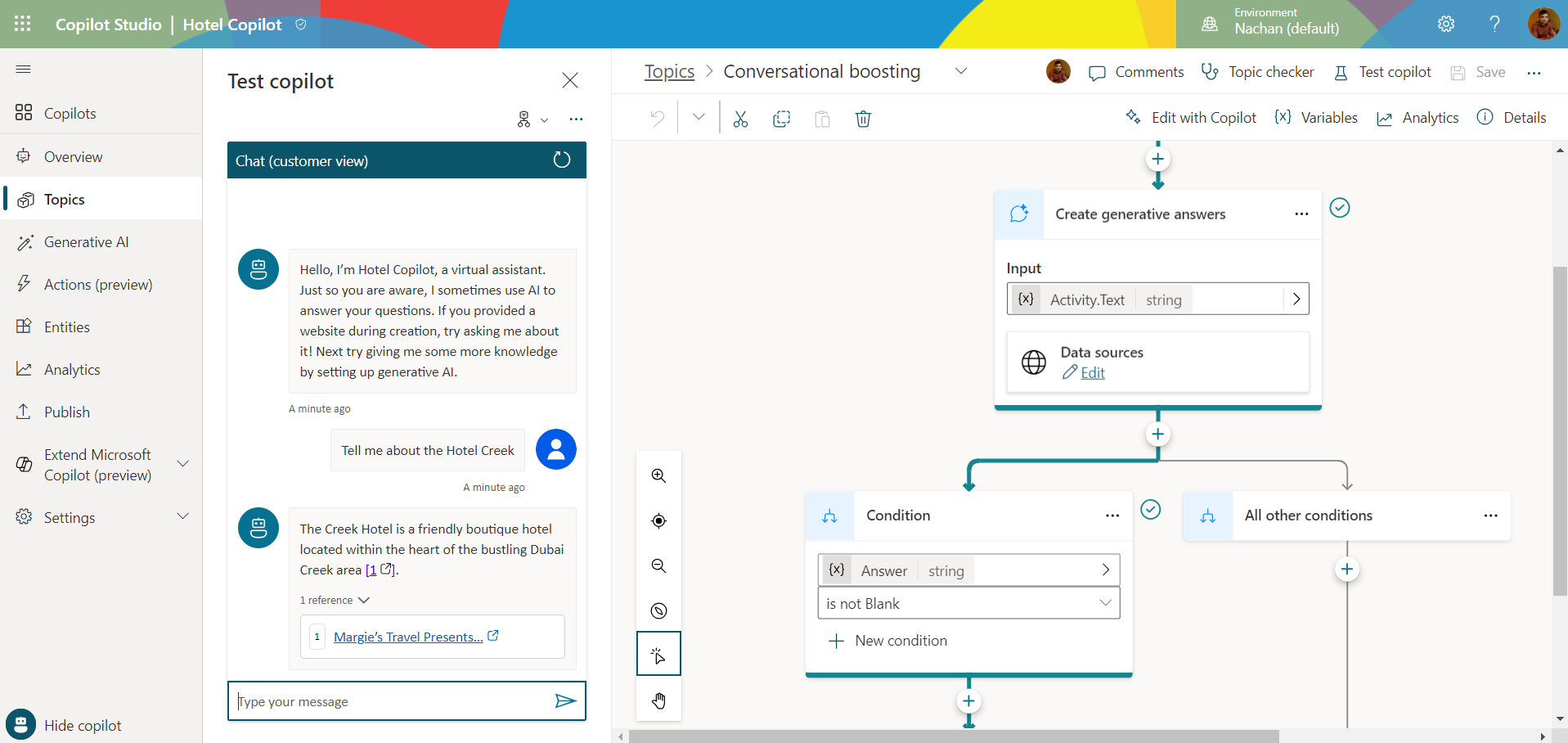
Task: Open the Create generative answers overflow menu
Action: (1301, 214)
